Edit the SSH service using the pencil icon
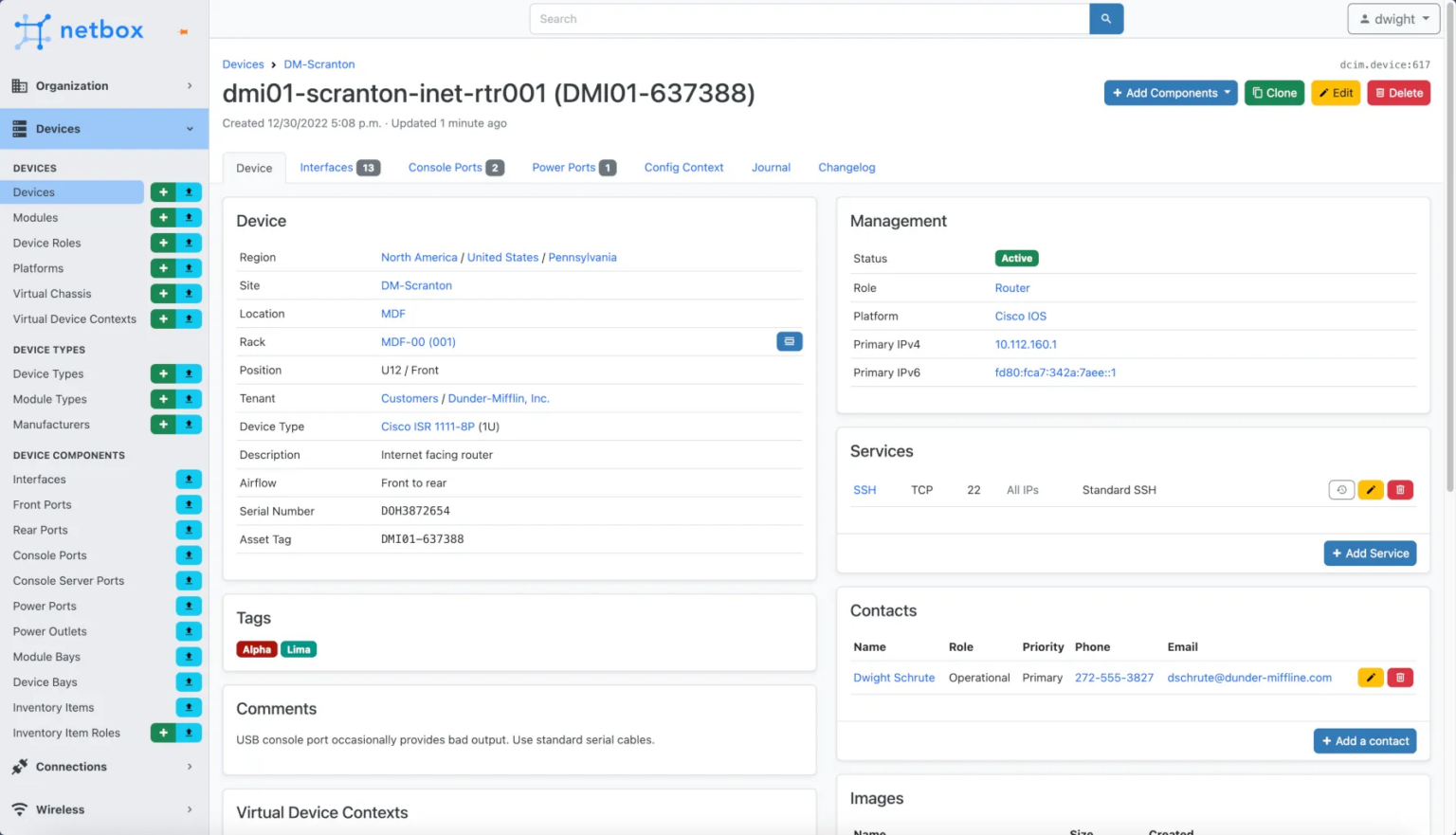Image resolution: width=1456 pixels, height=835 pixels. (x=1370, y=489)
